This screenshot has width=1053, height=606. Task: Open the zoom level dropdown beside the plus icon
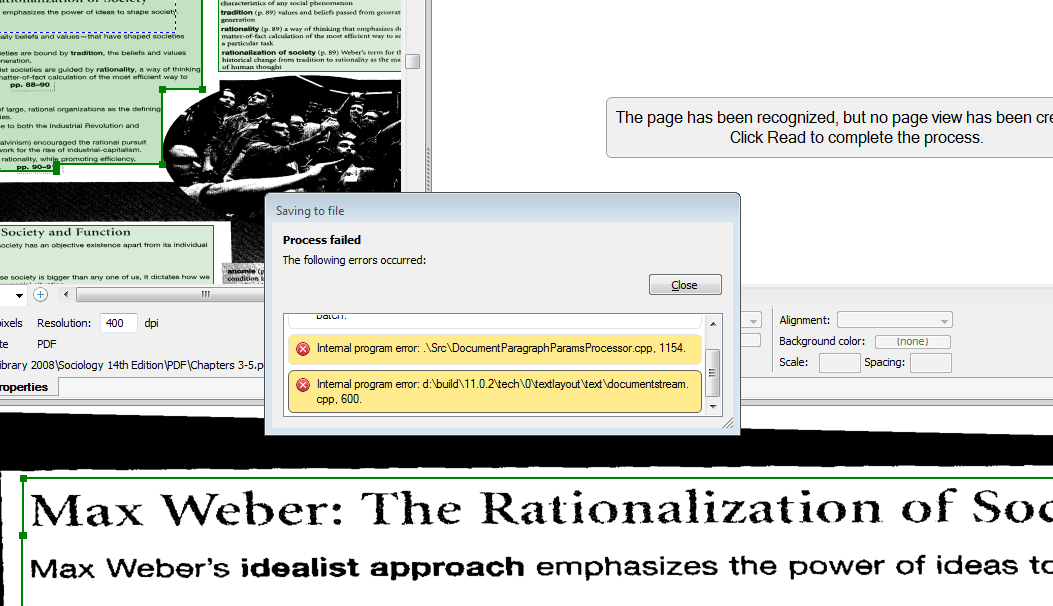(19, 295)
